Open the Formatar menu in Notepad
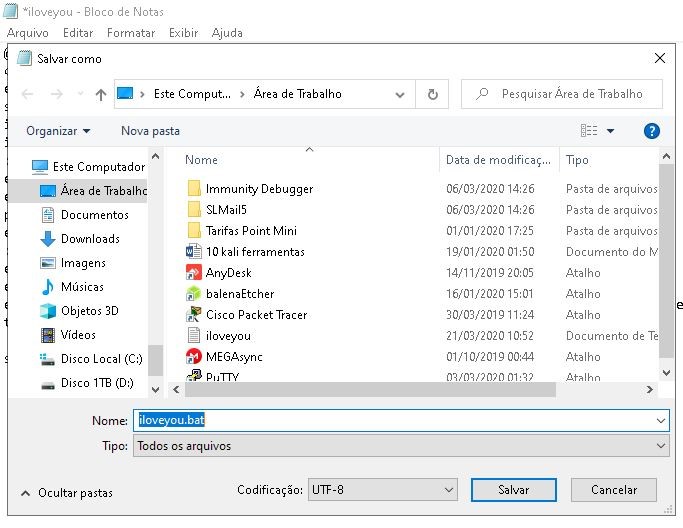 click(131, 33)
